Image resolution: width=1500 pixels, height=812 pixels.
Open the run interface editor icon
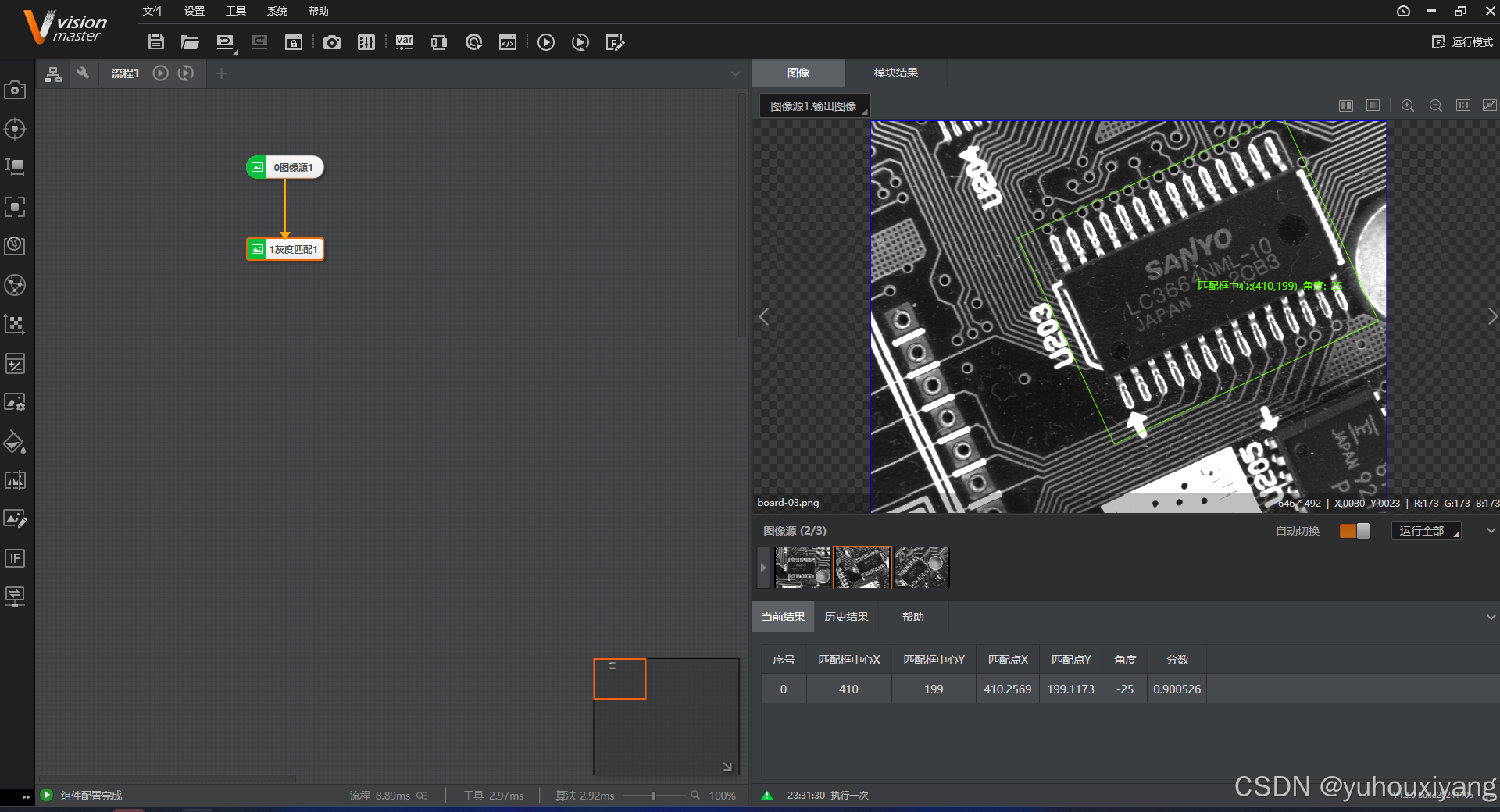[x=615, y=42]
